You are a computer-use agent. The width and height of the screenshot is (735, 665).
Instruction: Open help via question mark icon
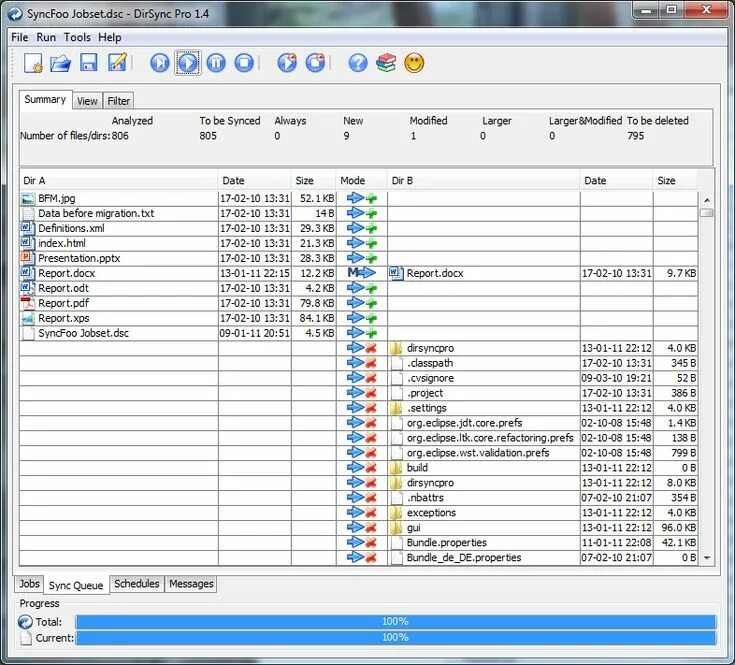[358, 63]
